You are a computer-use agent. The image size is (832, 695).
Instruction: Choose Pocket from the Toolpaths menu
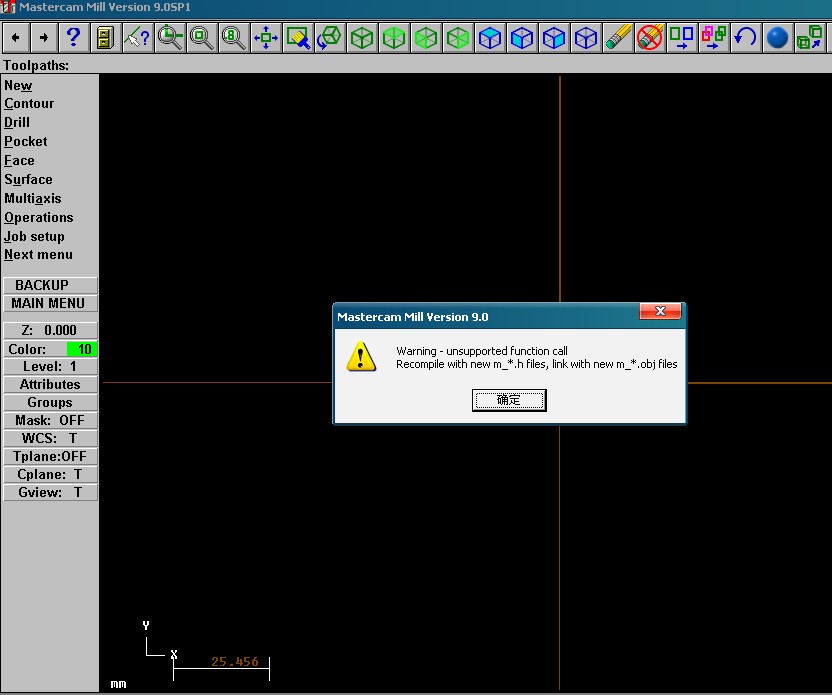[25, 142]
